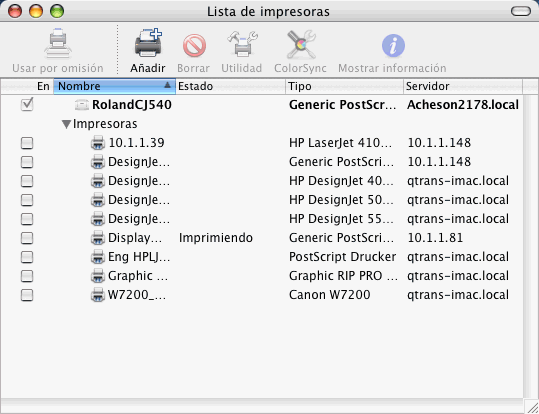Click the resize grip at window corner
The image size is (539, 414).
pos(531,406)
